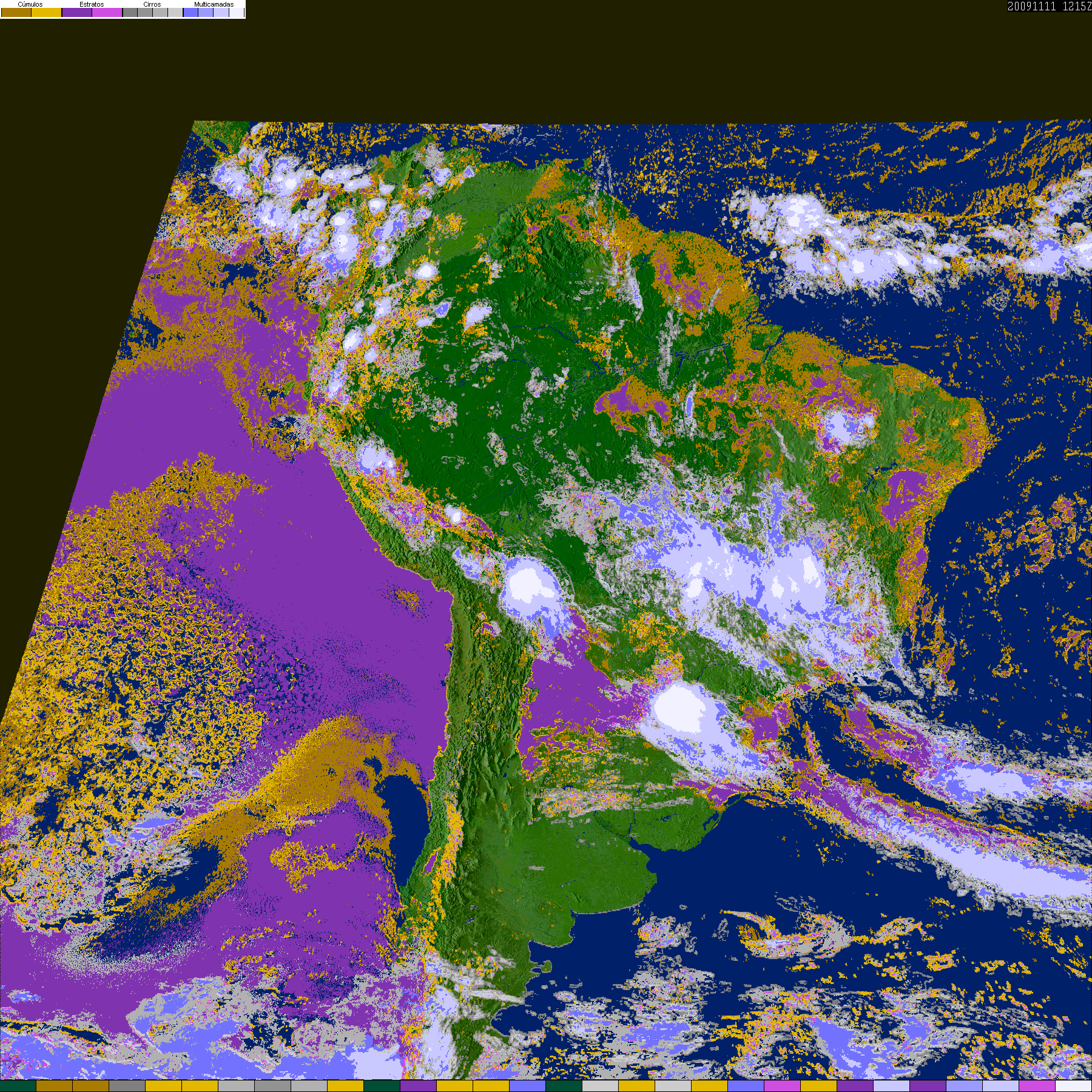This screenshot has width=1092, height=1092.
Task: Pick the lightest gray Cirros legend swatch
Action: 175,12
